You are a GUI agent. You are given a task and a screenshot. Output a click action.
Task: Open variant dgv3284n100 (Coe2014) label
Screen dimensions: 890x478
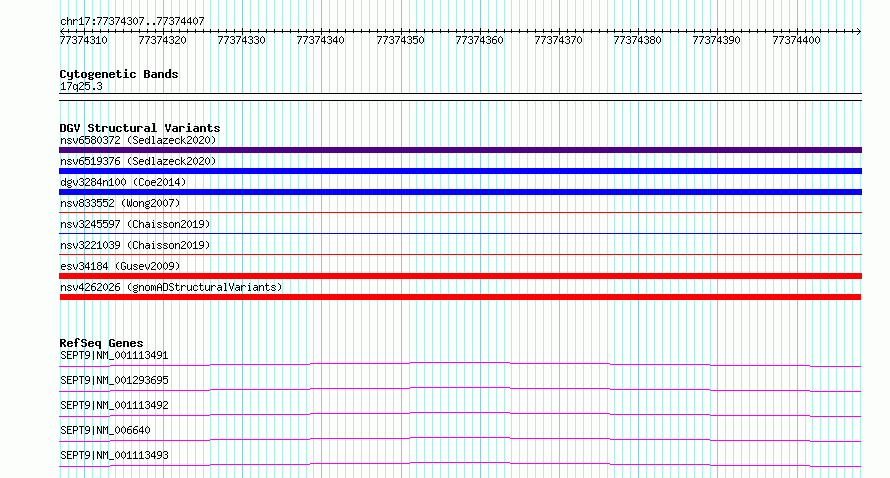tap(123, 182)
